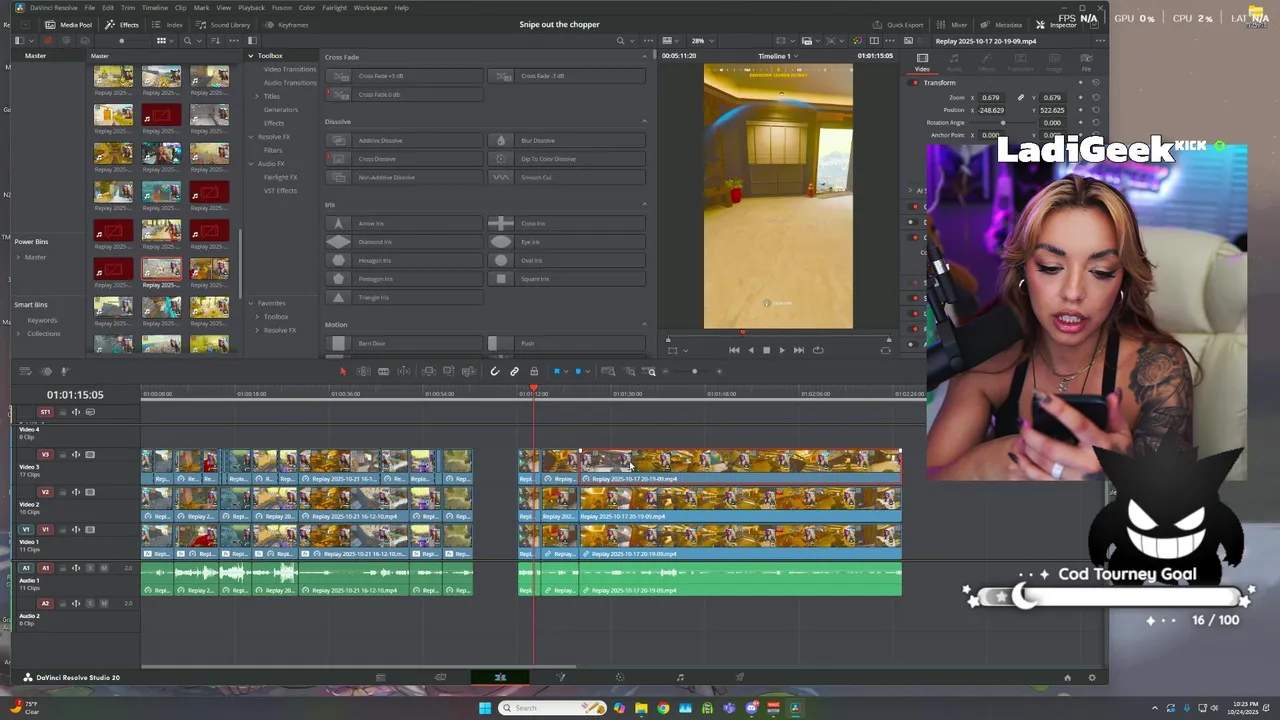Collapse the Favorites section
Viewport: 1280px width, 720px height.
click(251, 303)
